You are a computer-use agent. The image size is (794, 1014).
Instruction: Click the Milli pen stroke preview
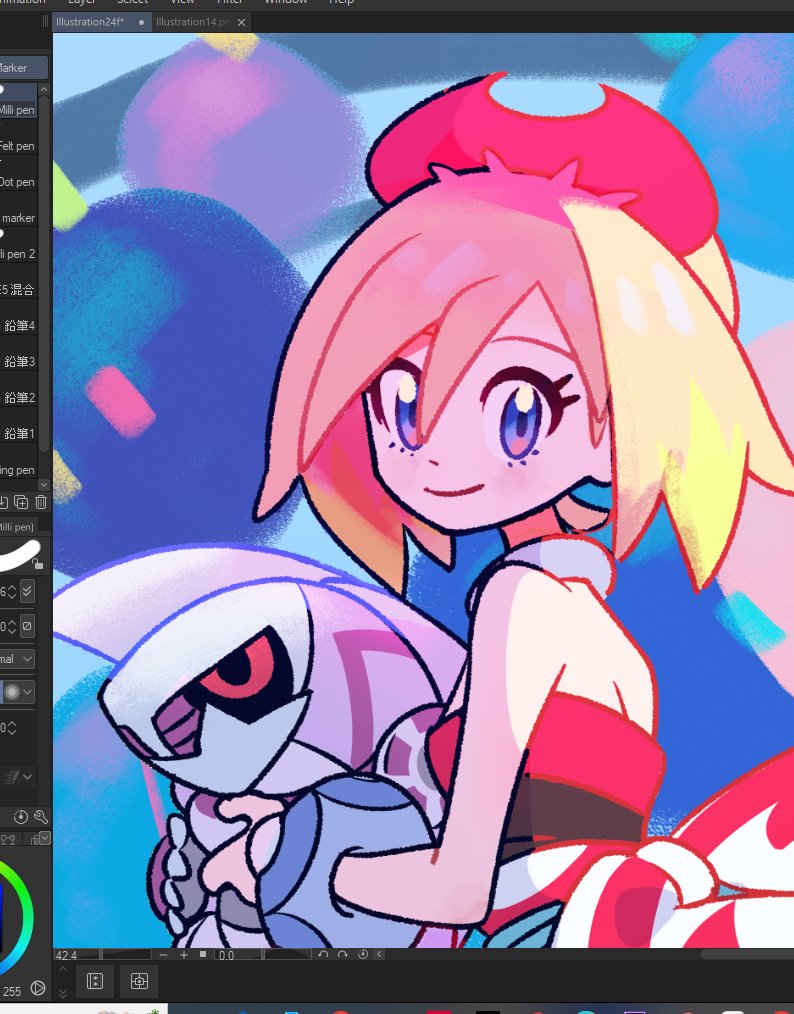pyautogui.click(x=18, y=554)
